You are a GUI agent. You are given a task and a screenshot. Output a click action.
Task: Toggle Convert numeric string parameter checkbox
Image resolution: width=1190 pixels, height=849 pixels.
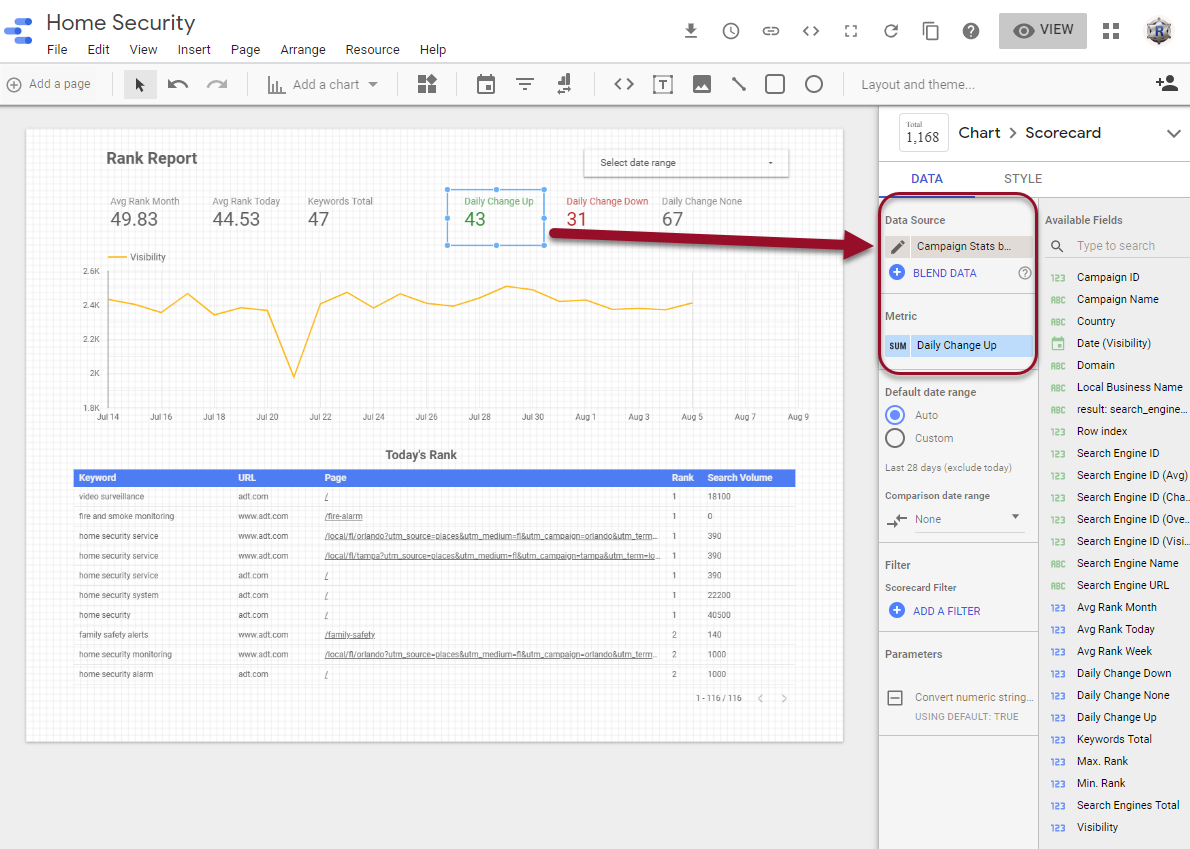click(x=895, y=698)
